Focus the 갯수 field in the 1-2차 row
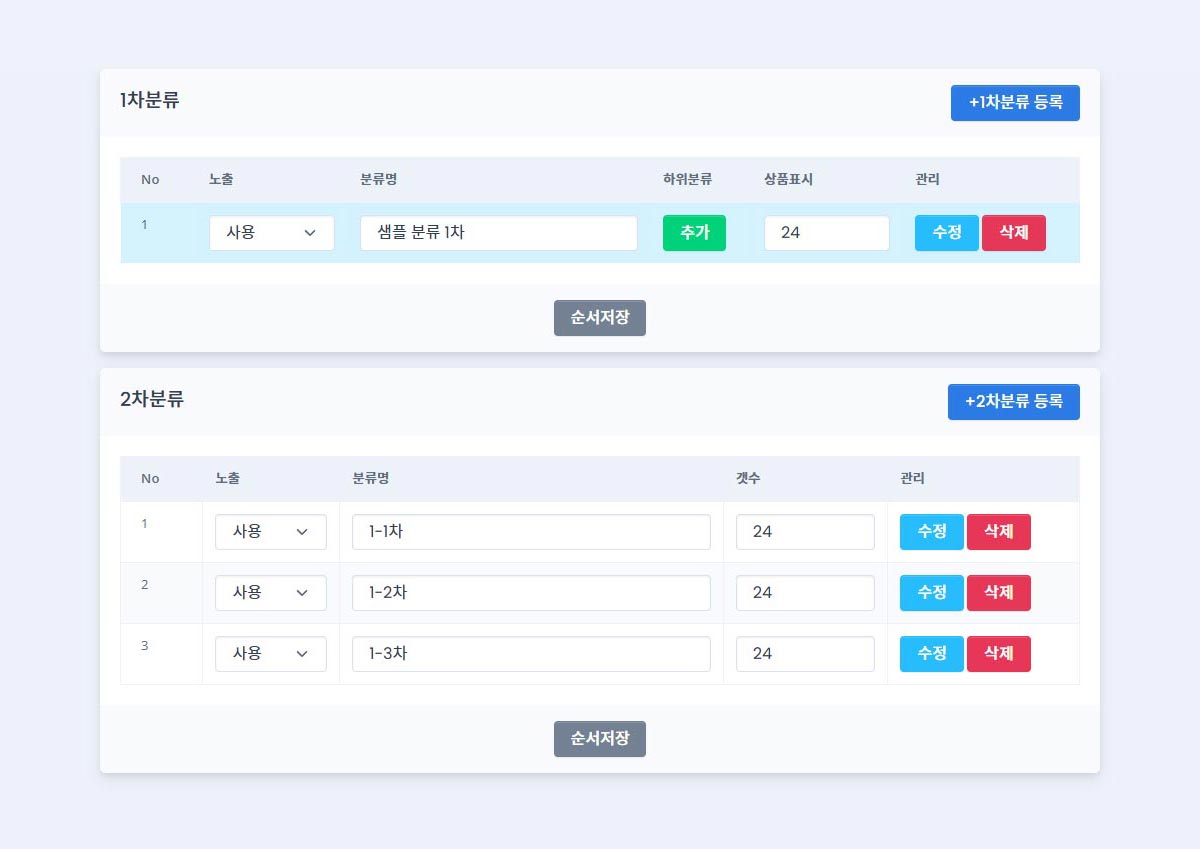1200x849 pixels. coord(805,593)
